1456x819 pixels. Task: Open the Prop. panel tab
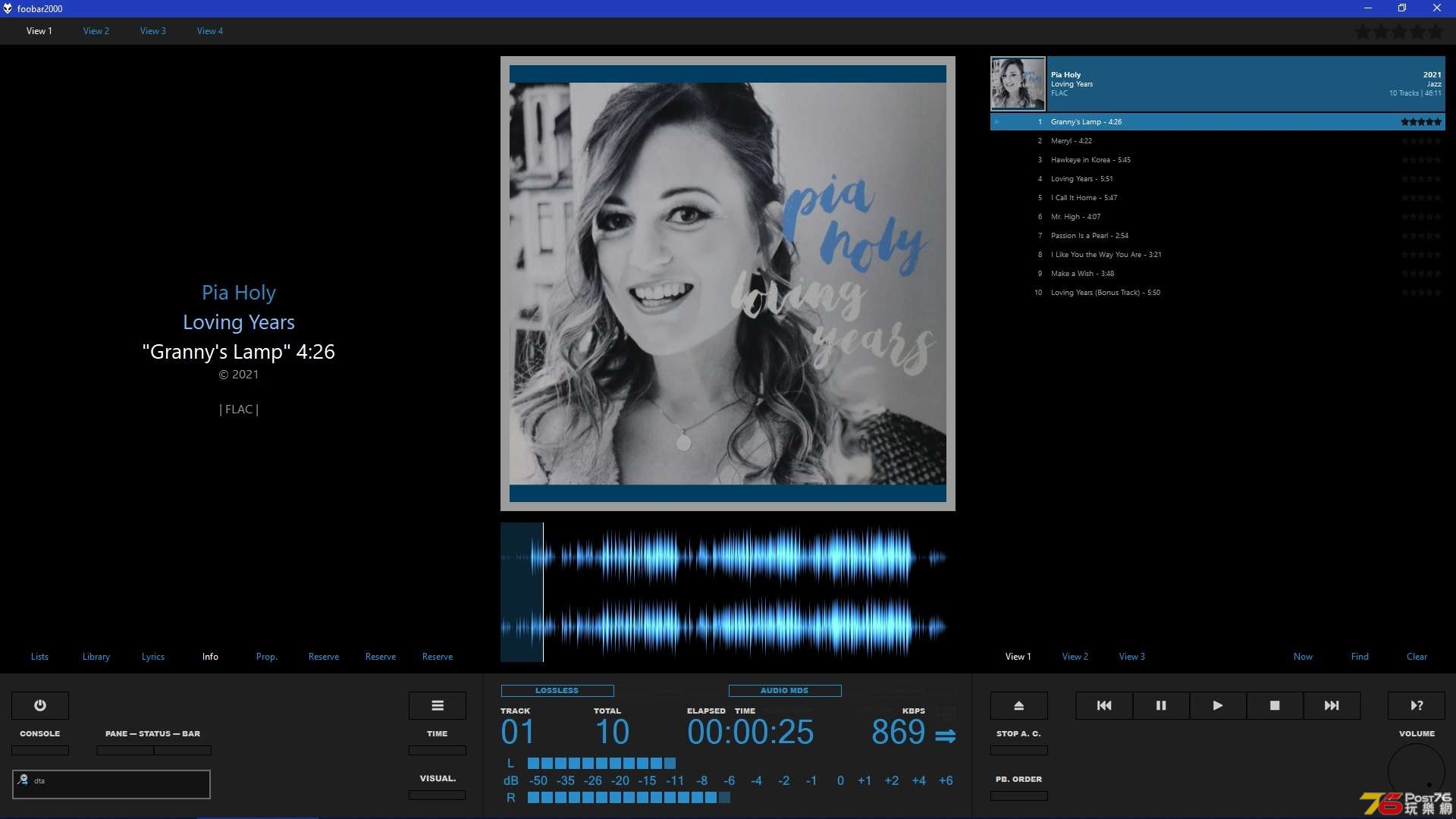[267, 657]
